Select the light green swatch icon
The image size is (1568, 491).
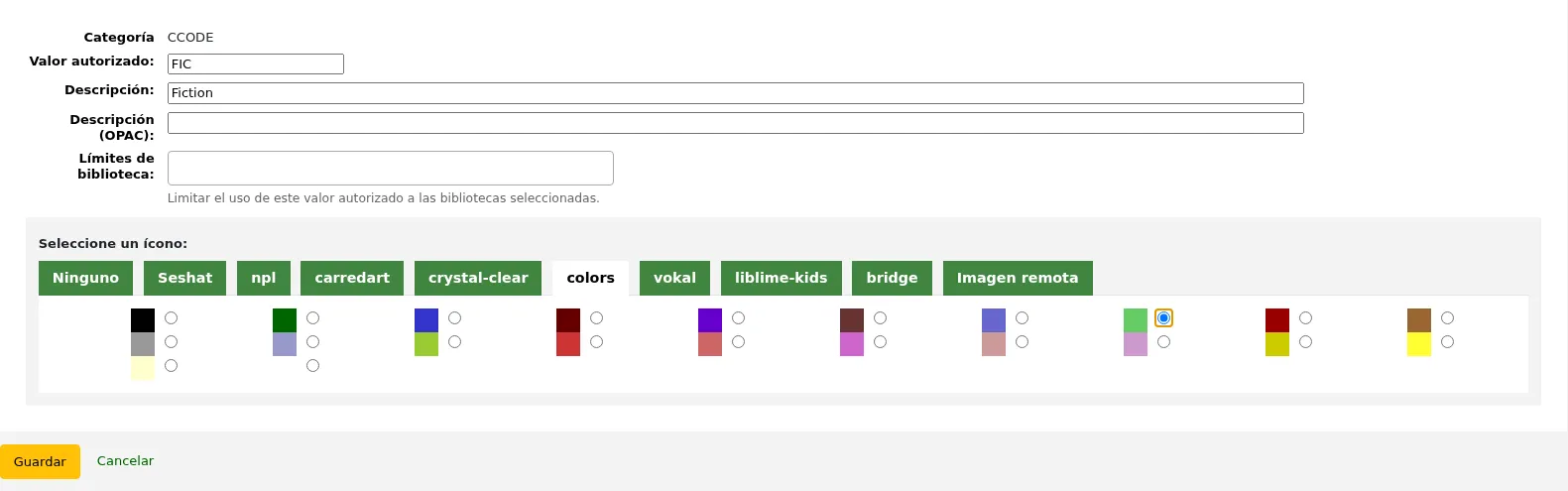pyautogui.click(x=1136, y=320)
